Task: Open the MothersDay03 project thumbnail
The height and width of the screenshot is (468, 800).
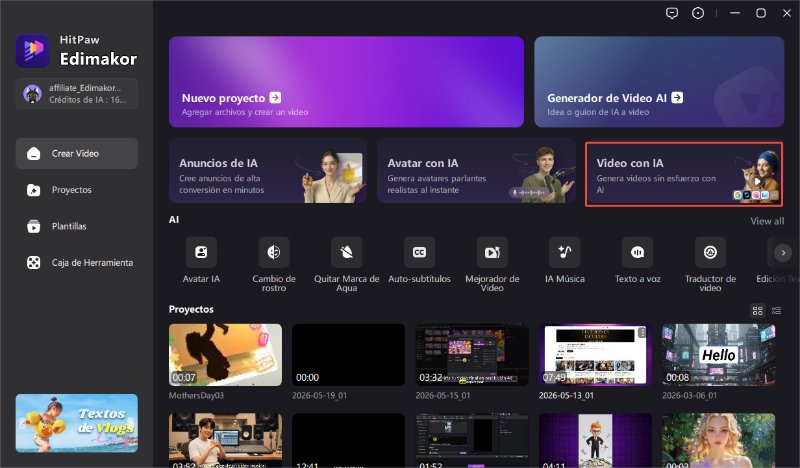Action: pos(225,355)
